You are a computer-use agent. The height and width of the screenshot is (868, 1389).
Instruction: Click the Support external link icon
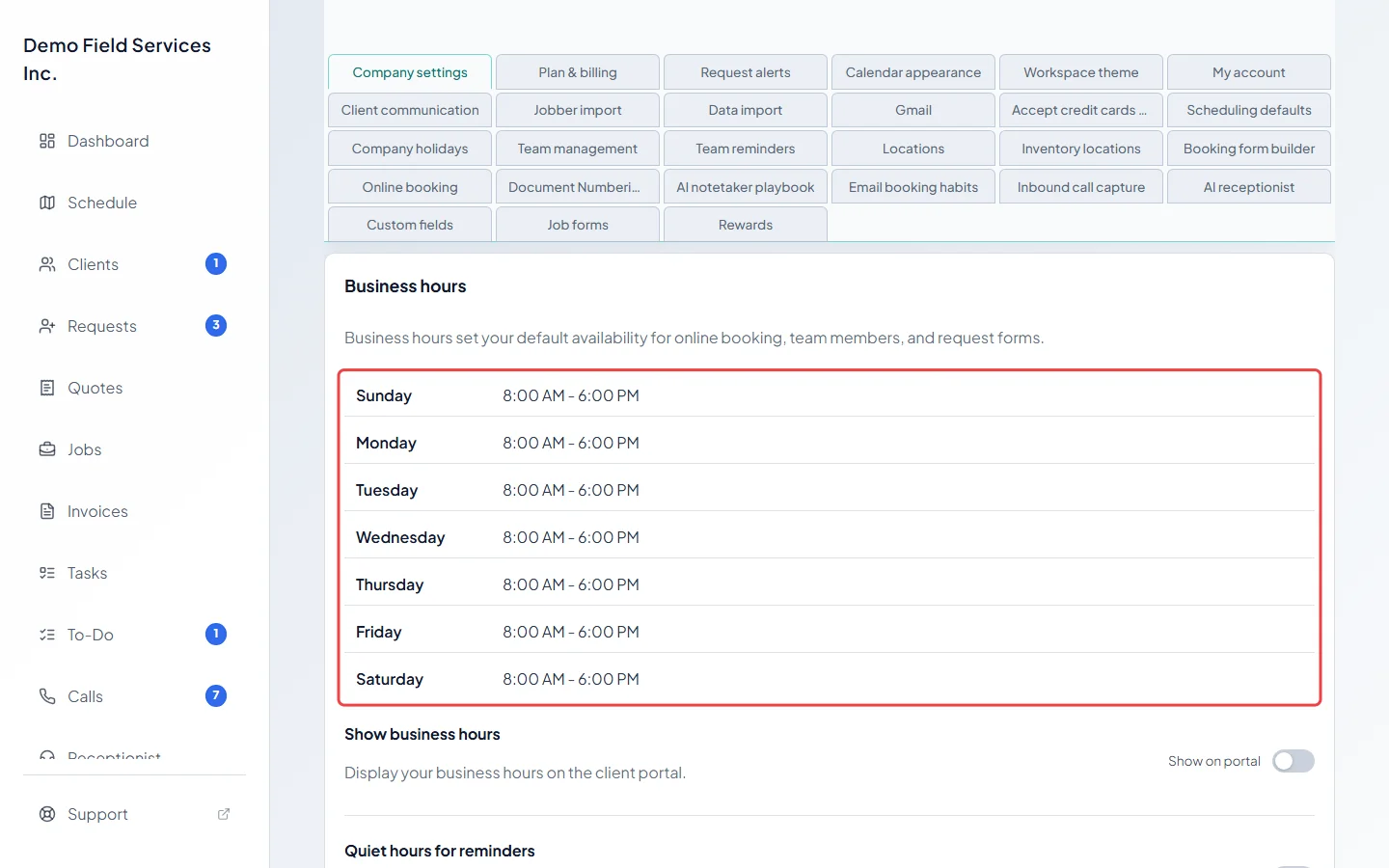click(x=224, y=814)
